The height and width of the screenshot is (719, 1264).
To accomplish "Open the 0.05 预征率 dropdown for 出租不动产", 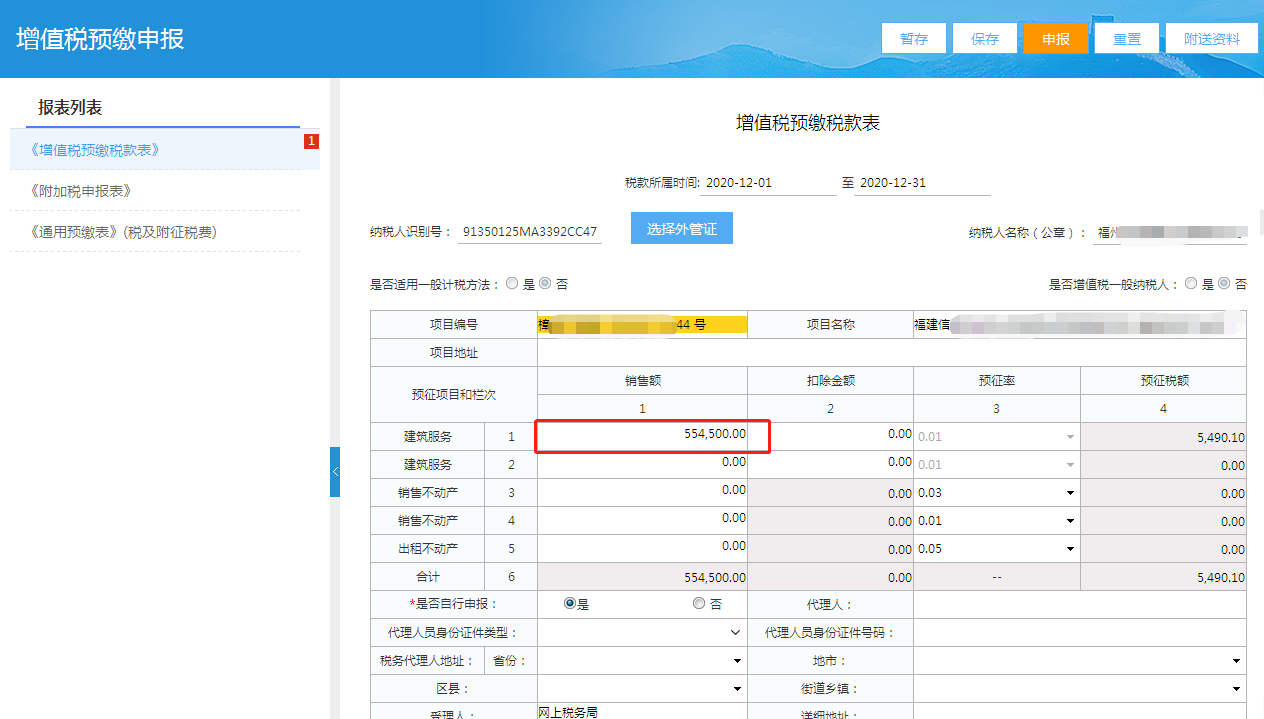I will click(996, 549).
